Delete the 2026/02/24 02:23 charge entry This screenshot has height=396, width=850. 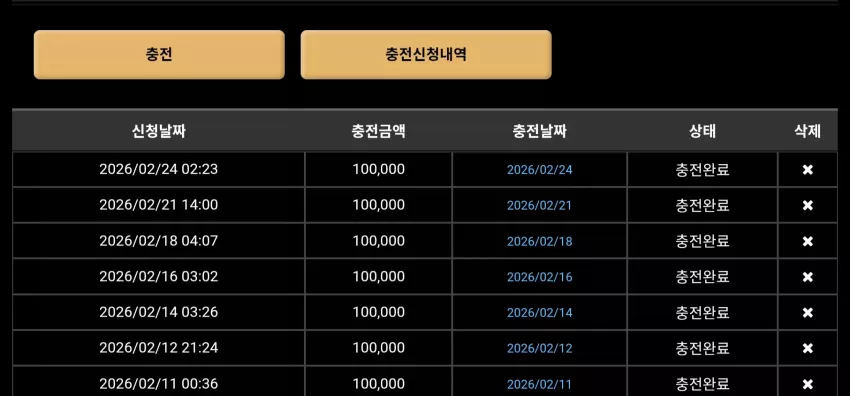808,170
